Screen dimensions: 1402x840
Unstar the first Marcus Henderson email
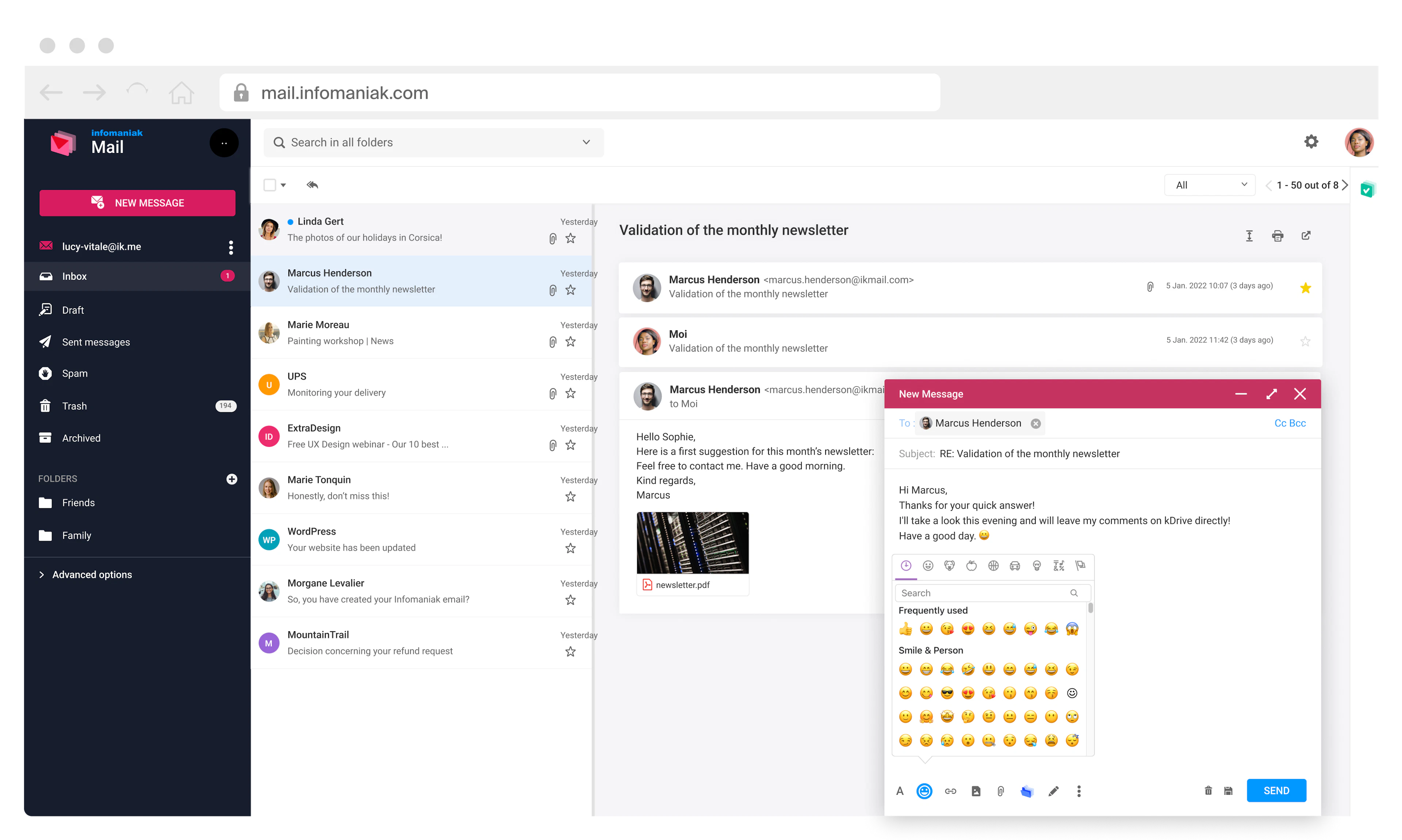pyautogui.click(x=1305, y=288)
